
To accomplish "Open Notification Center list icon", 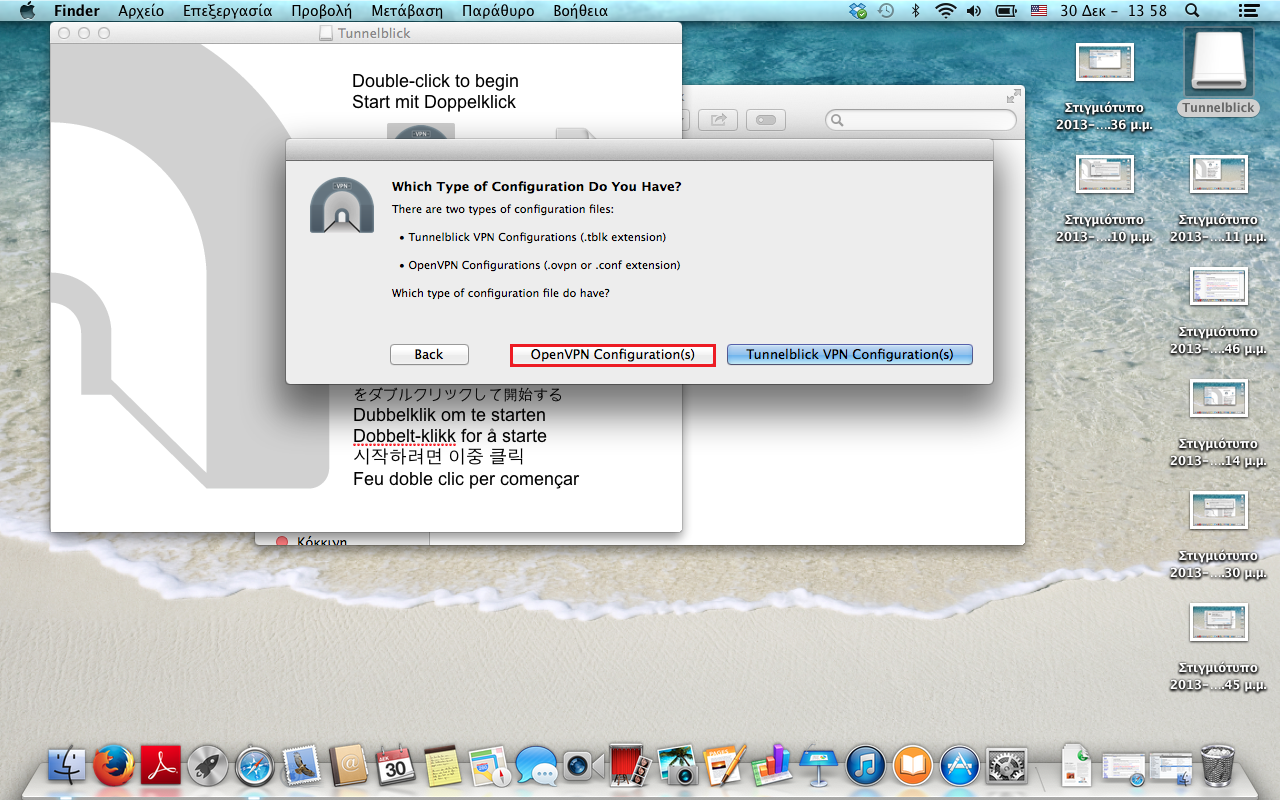I will (1248, 11).
